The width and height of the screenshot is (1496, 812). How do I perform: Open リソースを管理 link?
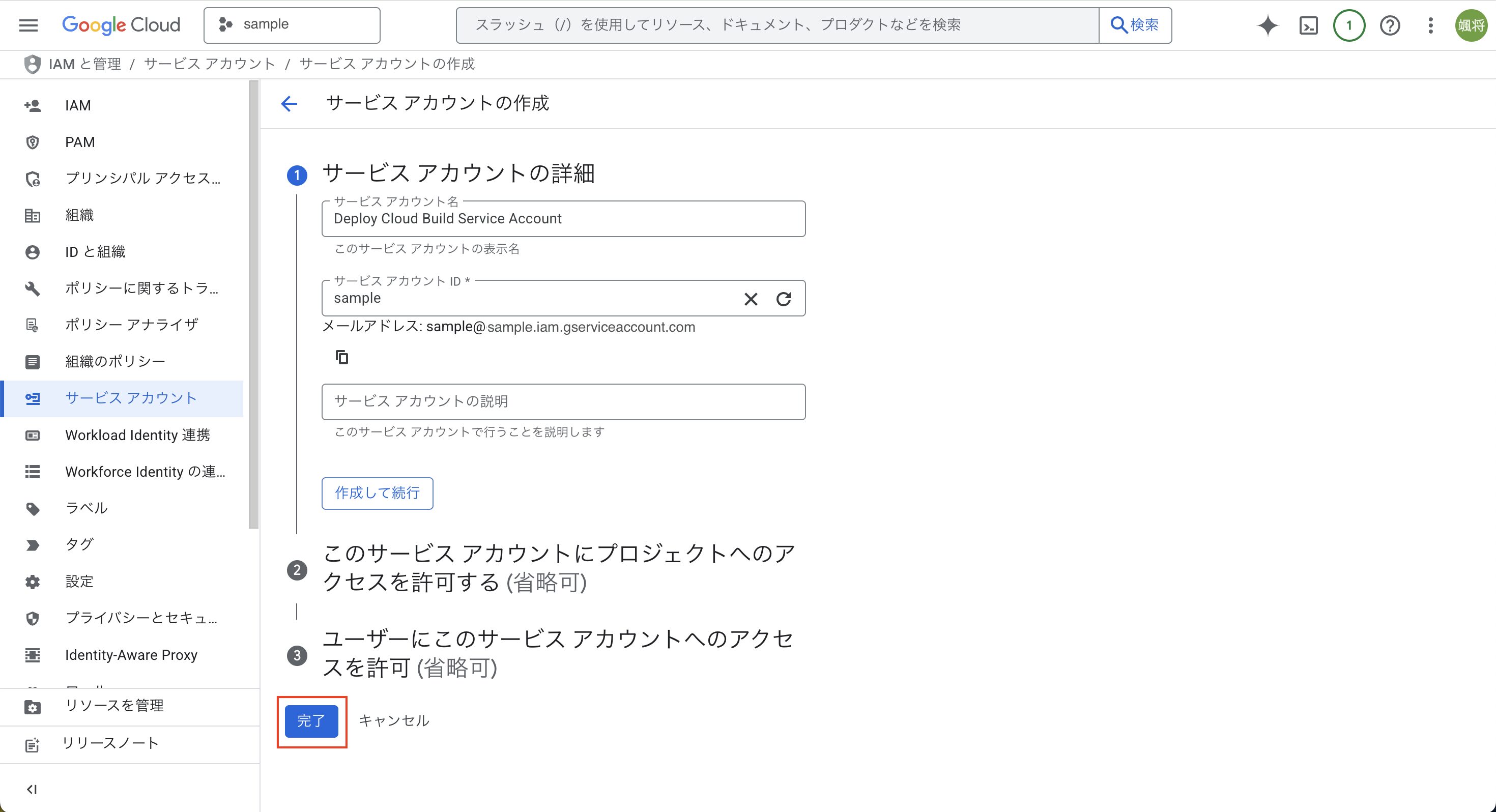(x=130, y=706)
